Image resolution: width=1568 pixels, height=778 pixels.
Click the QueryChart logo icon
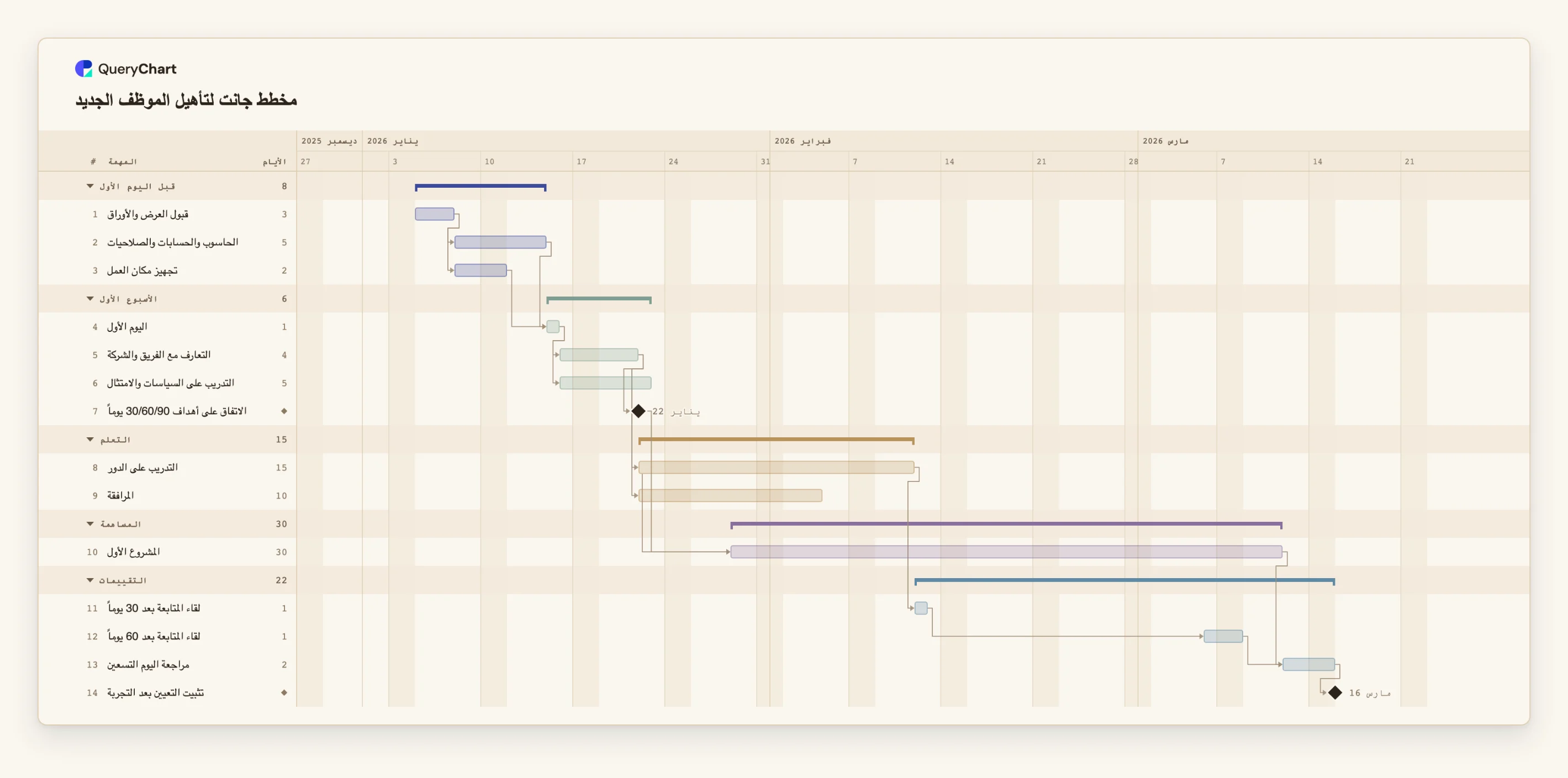83,69
